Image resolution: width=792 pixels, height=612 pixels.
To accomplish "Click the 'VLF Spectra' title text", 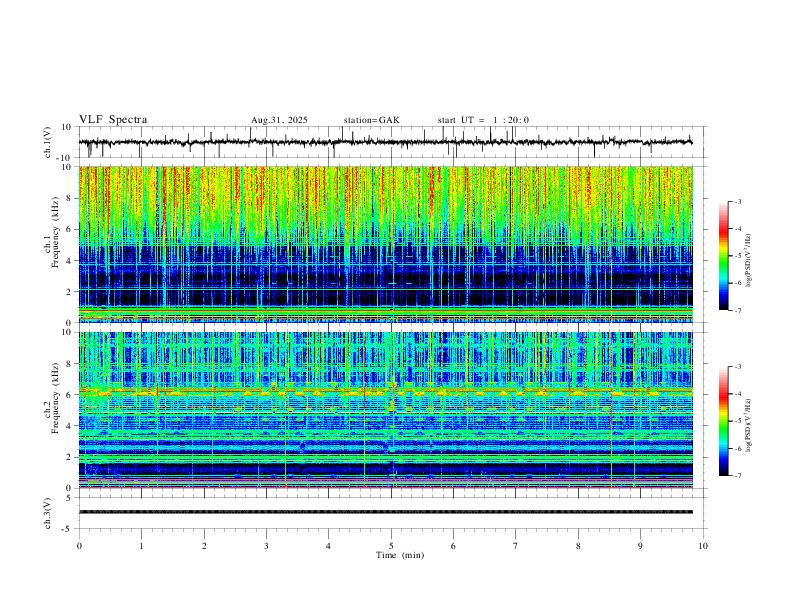I will pos(113,120).
